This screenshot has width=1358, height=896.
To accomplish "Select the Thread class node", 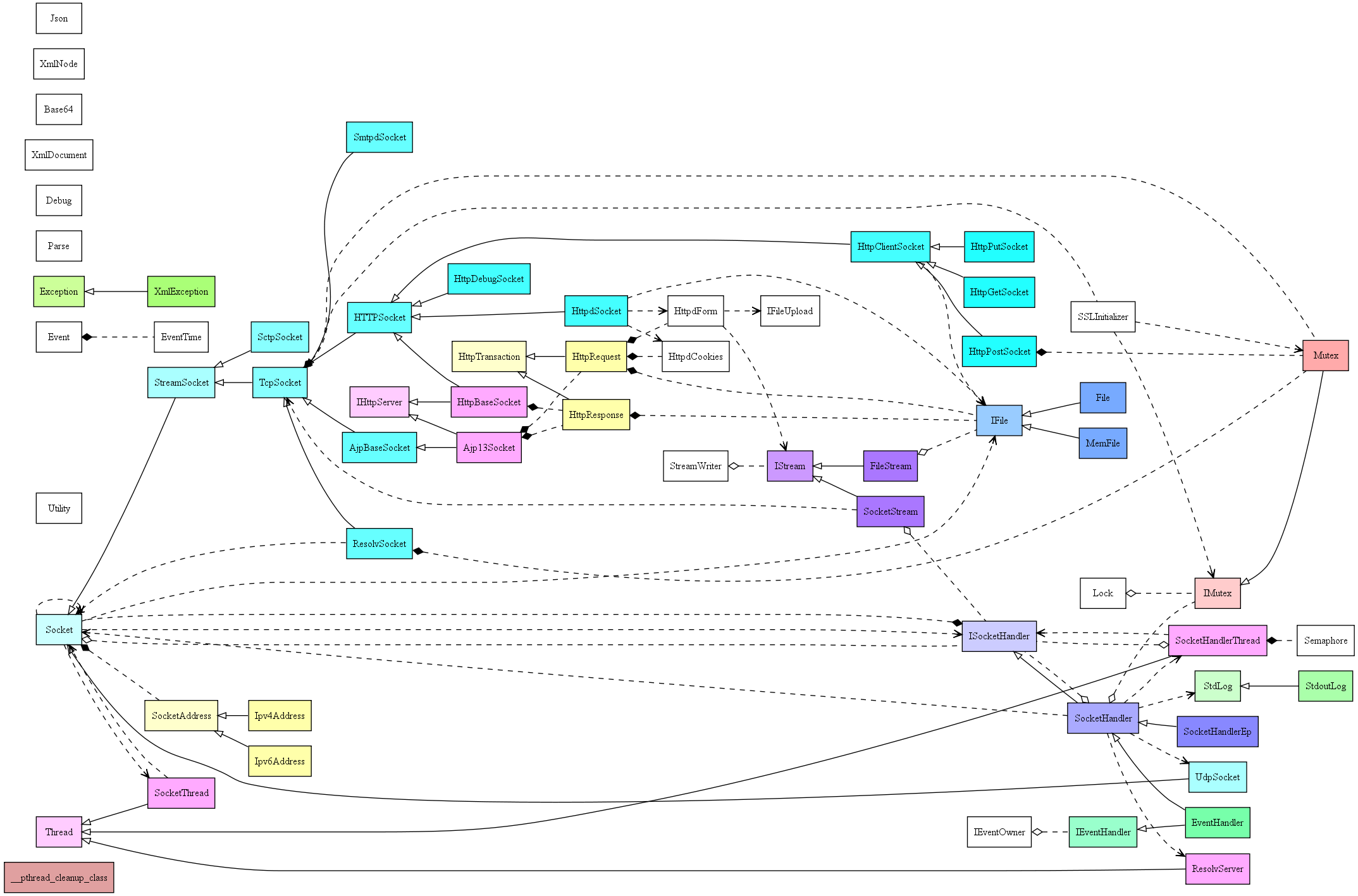I will [x=47, y=824].
